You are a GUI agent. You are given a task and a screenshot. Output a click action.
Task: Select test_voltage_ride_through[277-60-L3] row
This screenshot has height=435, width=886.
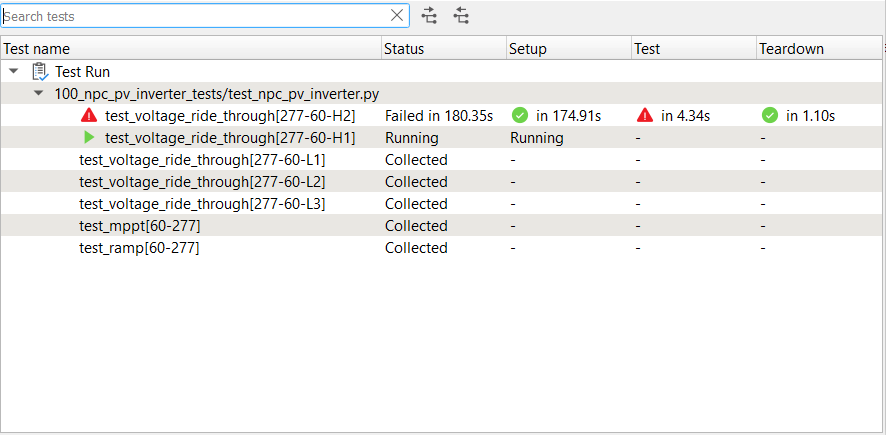(x=202, y=204)
